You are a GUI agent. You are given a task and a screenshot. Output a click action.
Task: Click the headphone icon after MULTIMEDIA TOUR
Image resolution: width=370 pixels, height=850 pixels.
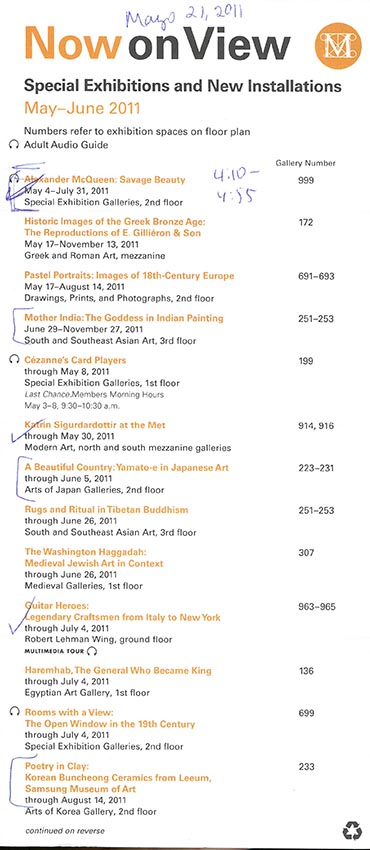tap(92, 651)
